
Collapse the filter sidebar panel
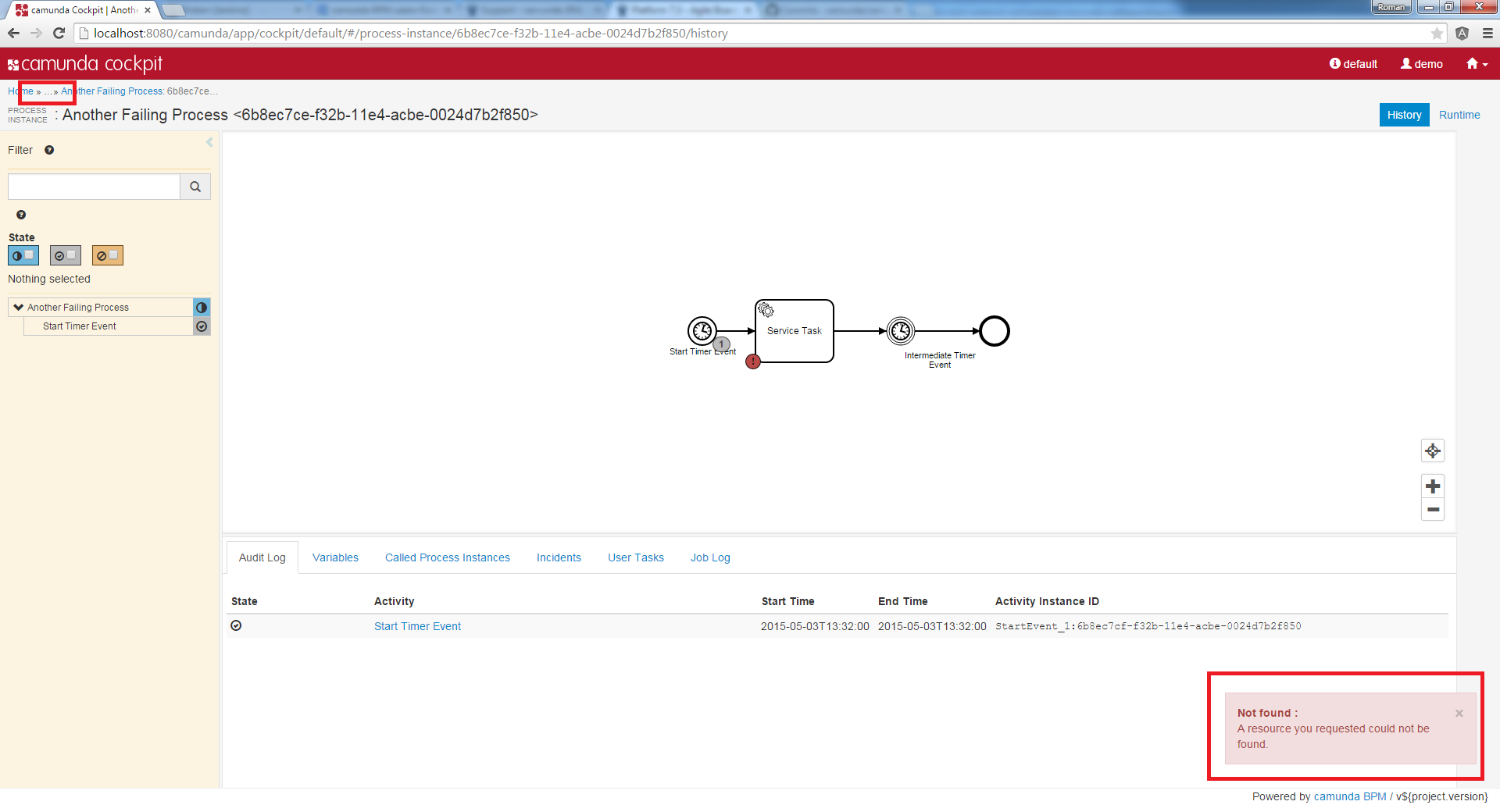click(209, 142)
